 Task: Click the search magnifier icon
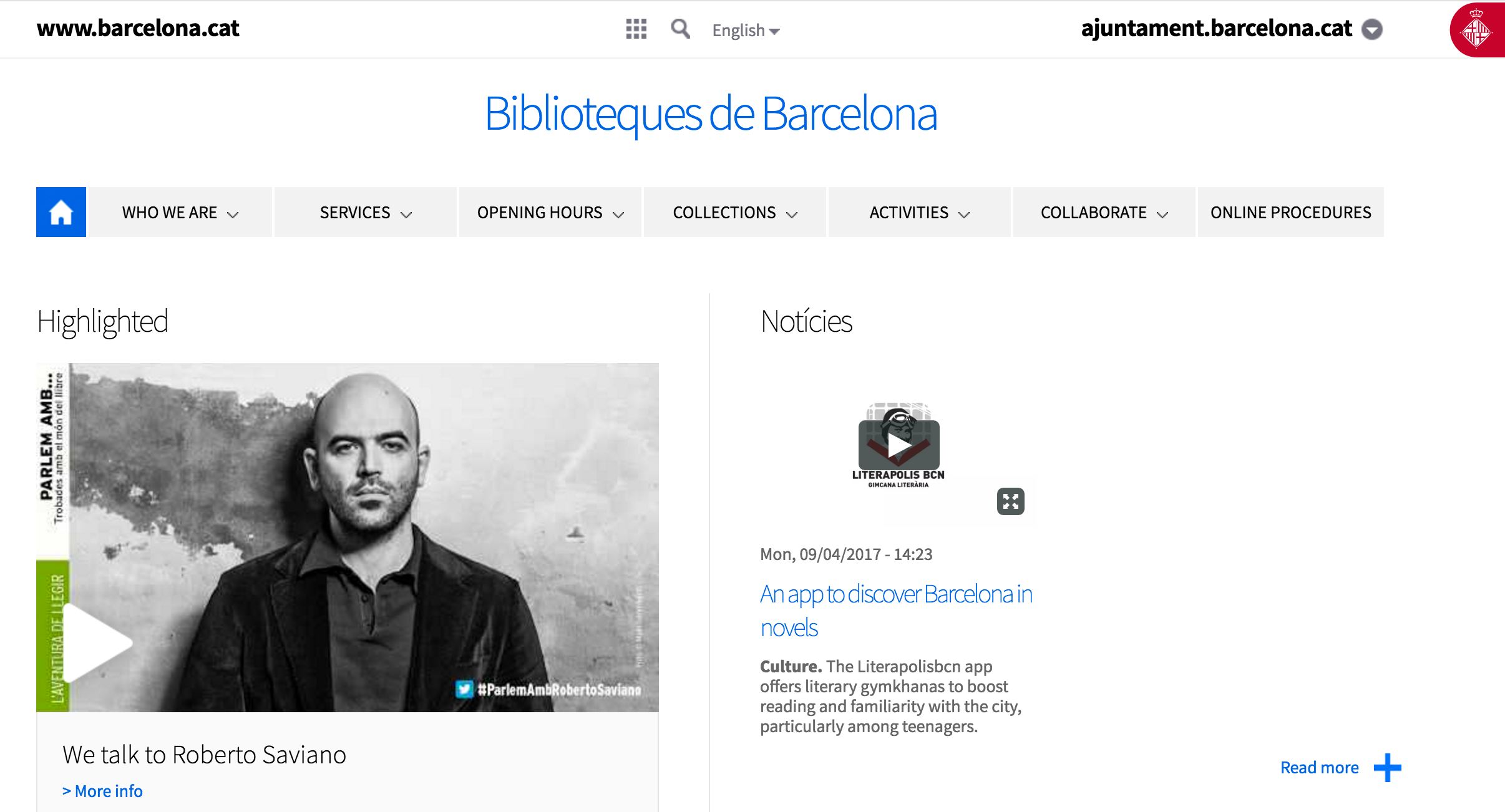tap(680, 29)
